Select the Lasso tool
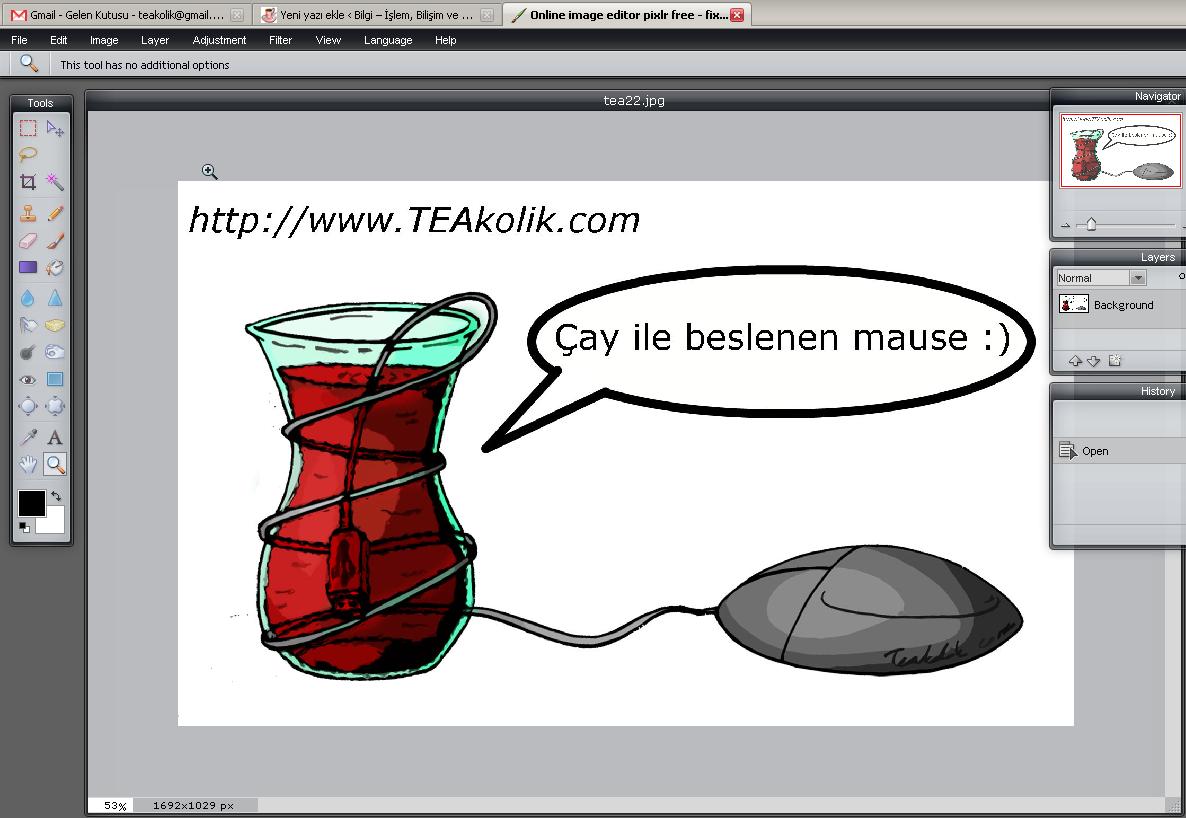 [x=28, y=154]
